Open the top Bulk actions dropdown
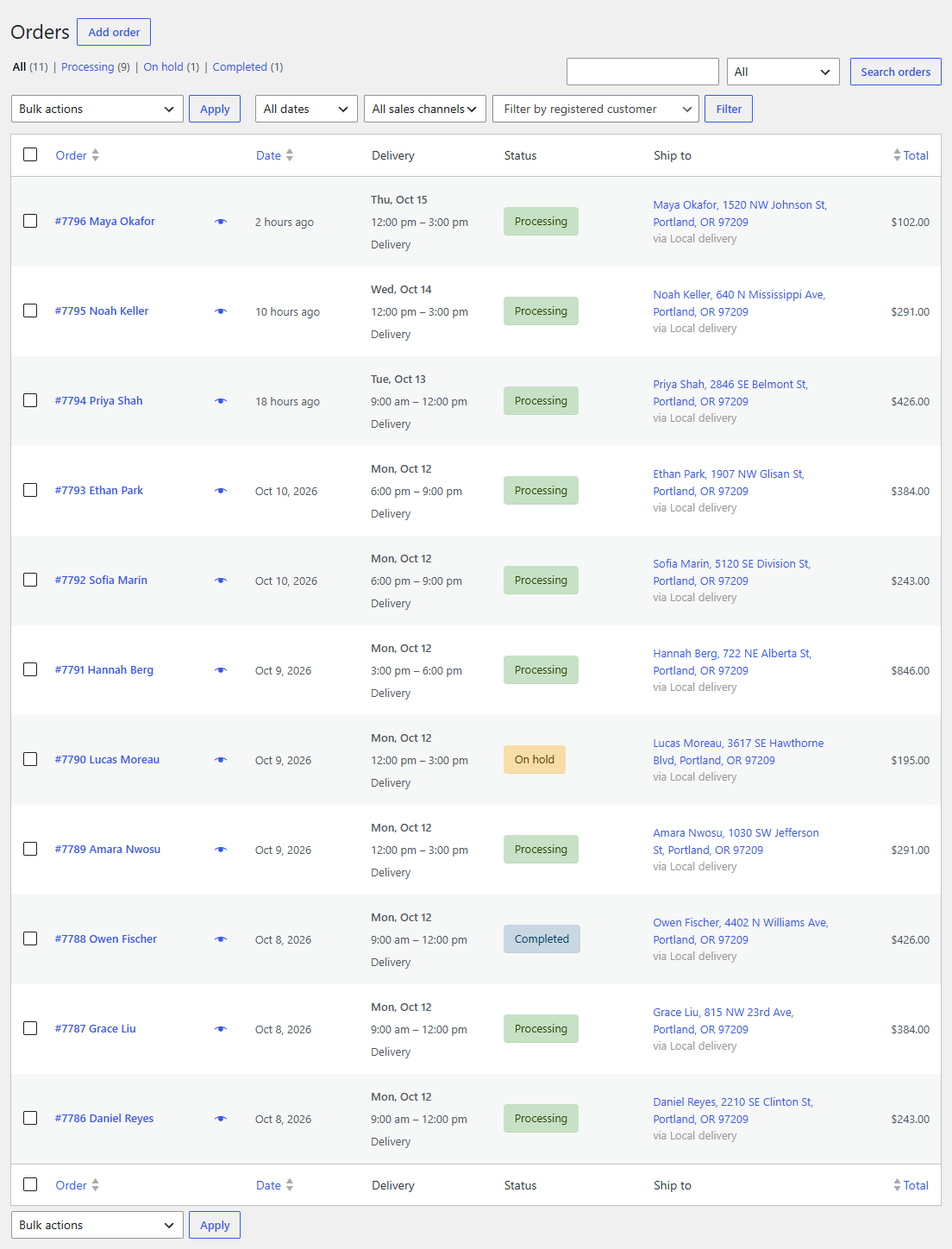The image size is (952, 1249). click(x=97, y=109)
